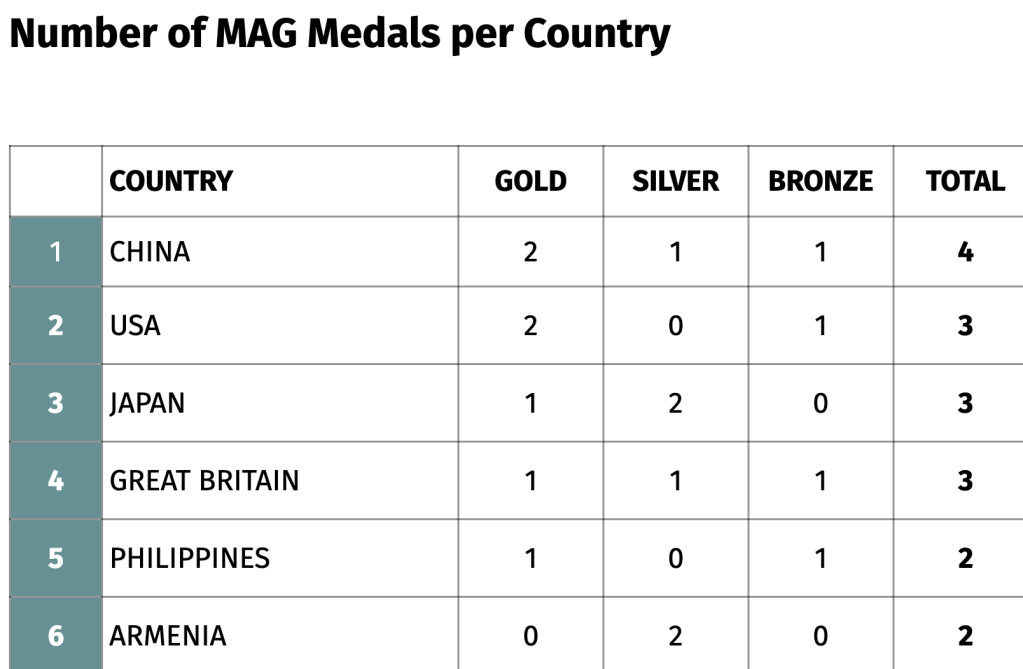
Task: Click USA's gold medal count
Action: [530, 325]
